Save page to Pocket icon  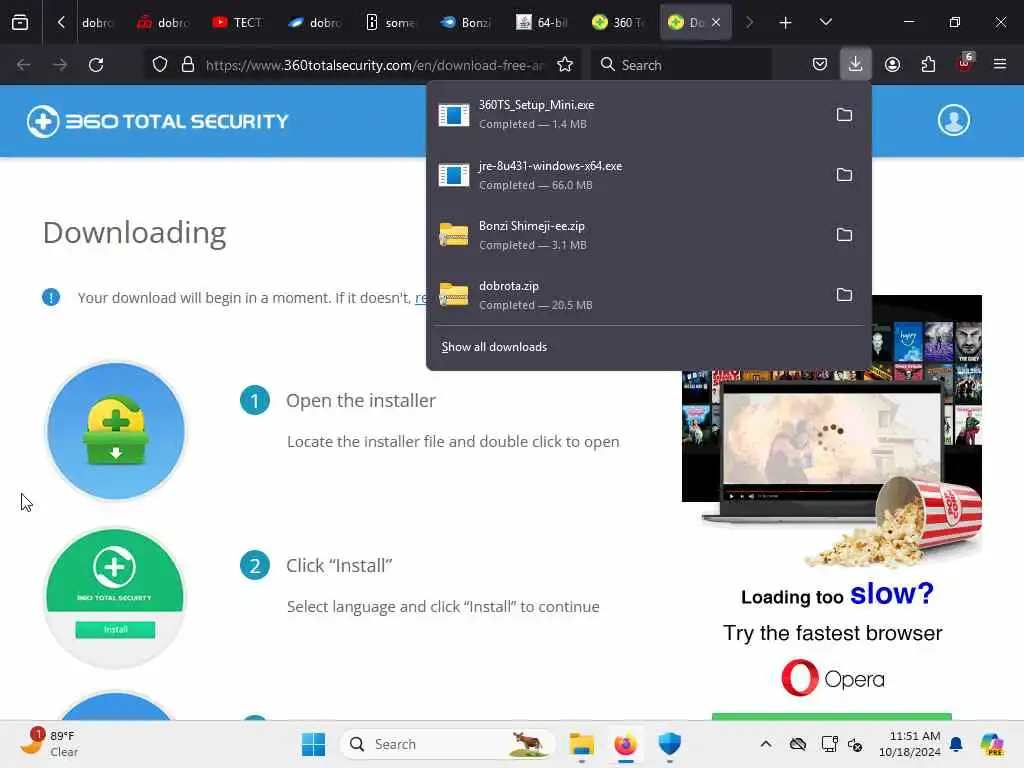point(820,64)
